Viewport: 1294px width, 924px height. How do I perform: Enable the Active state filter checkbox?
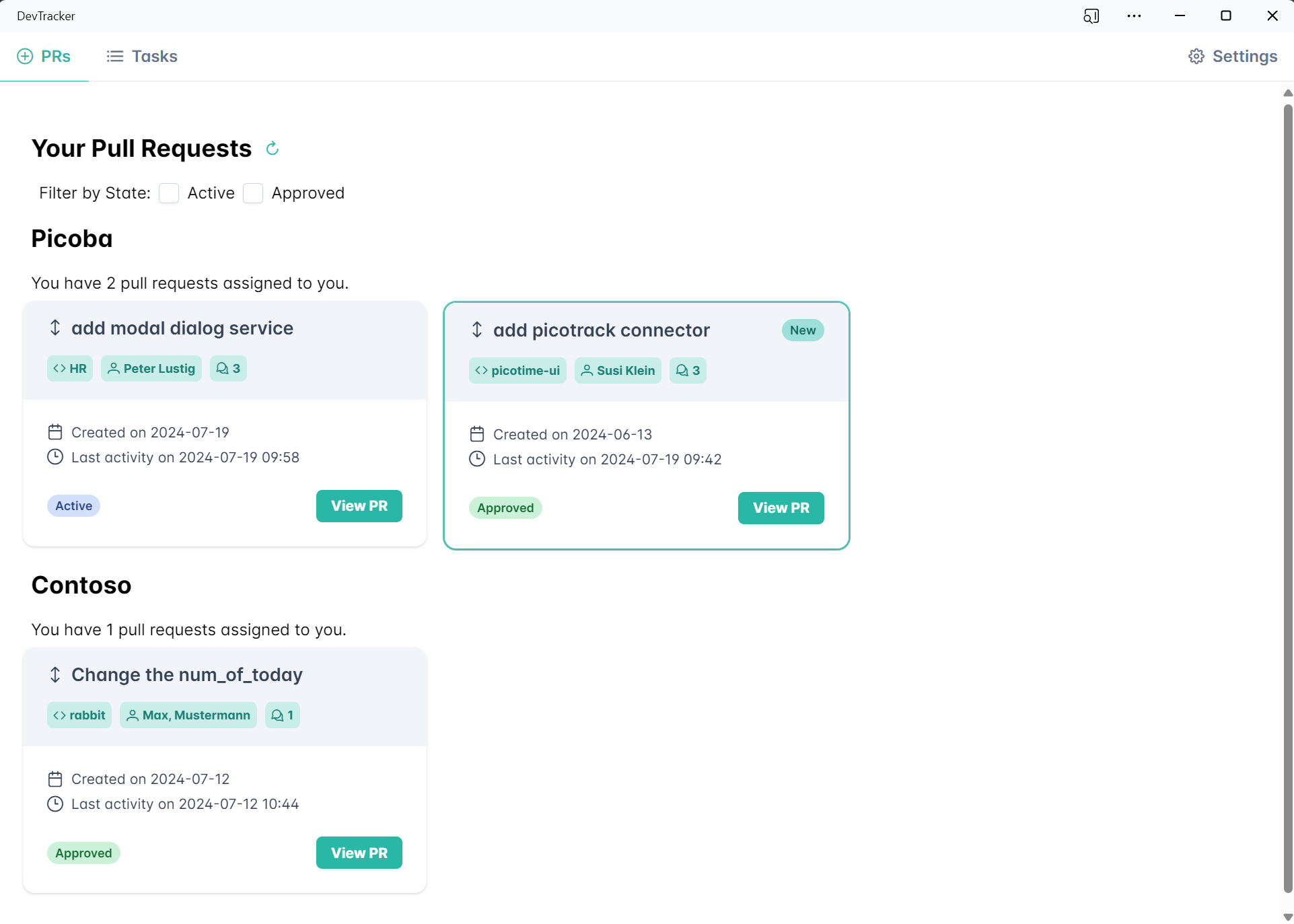coord(169,194)
